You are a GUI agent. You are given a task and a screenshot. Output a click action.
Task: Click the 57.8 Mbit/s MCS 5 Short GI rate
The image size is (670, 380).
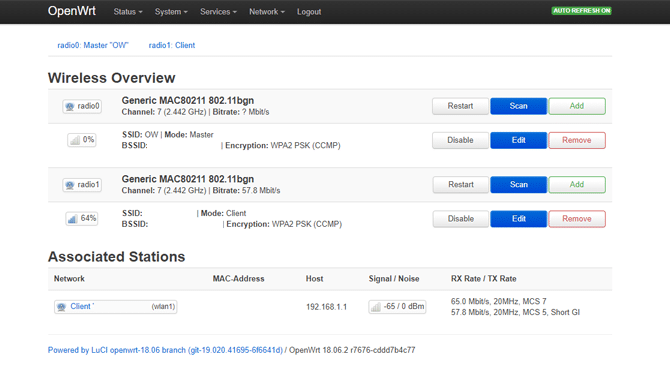pyautogui.click(x=515, y=312)
